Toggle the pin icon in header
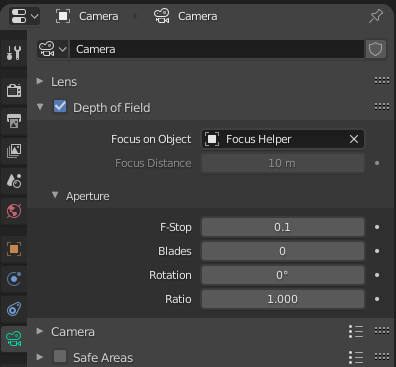The image size is (396, 367). (376, 16)
